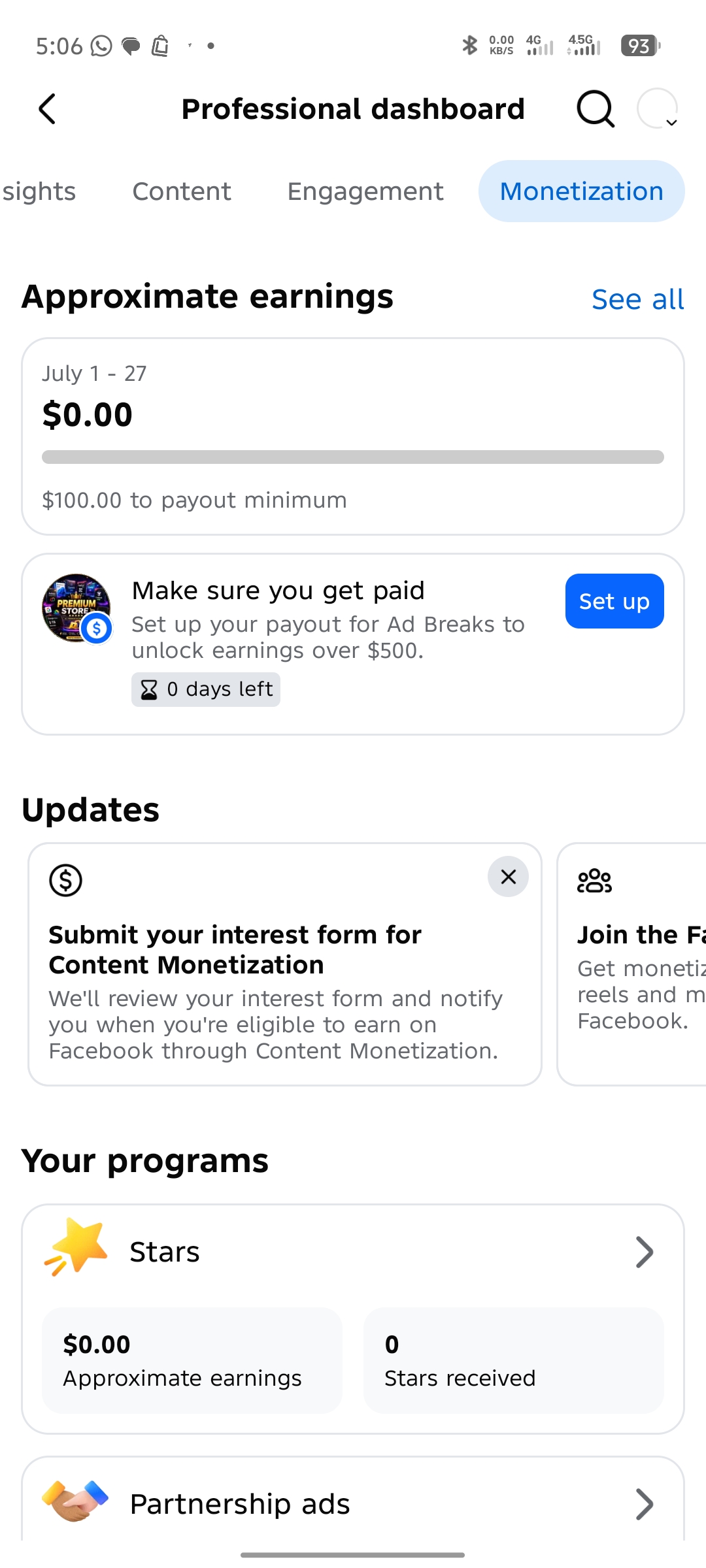Open the Stars program chevron
Viewport: 706px width, 1568px height.
[x=645, y=1252]
